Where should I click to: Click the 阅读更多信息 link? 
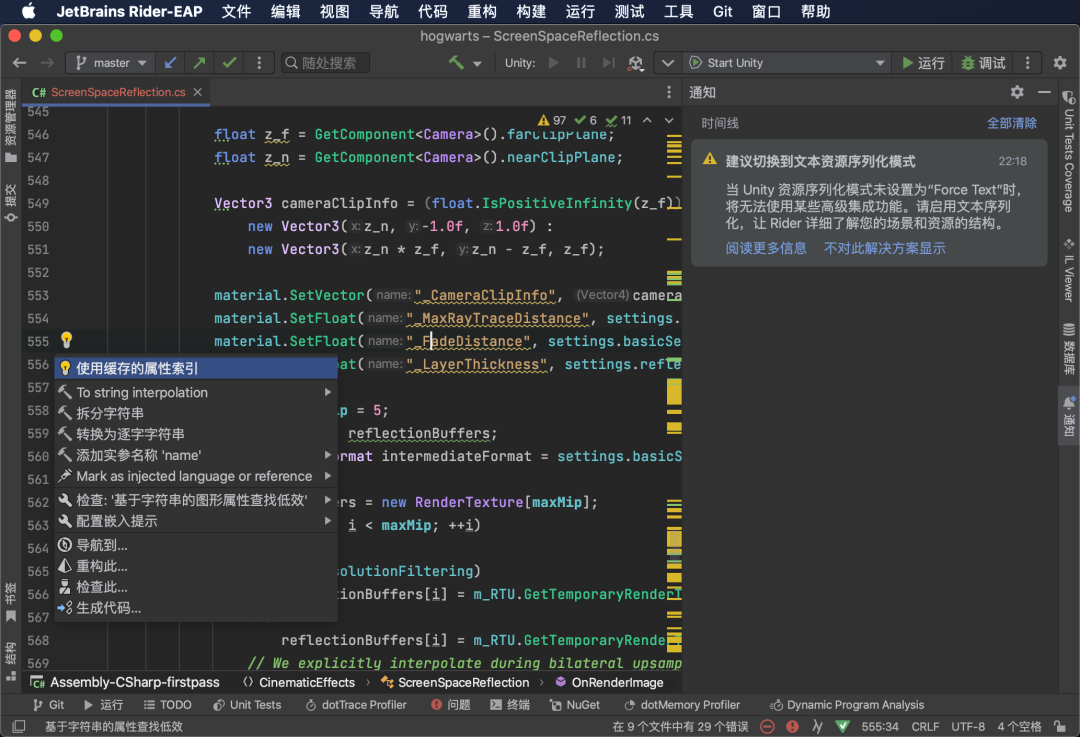(x=765, y=248)
